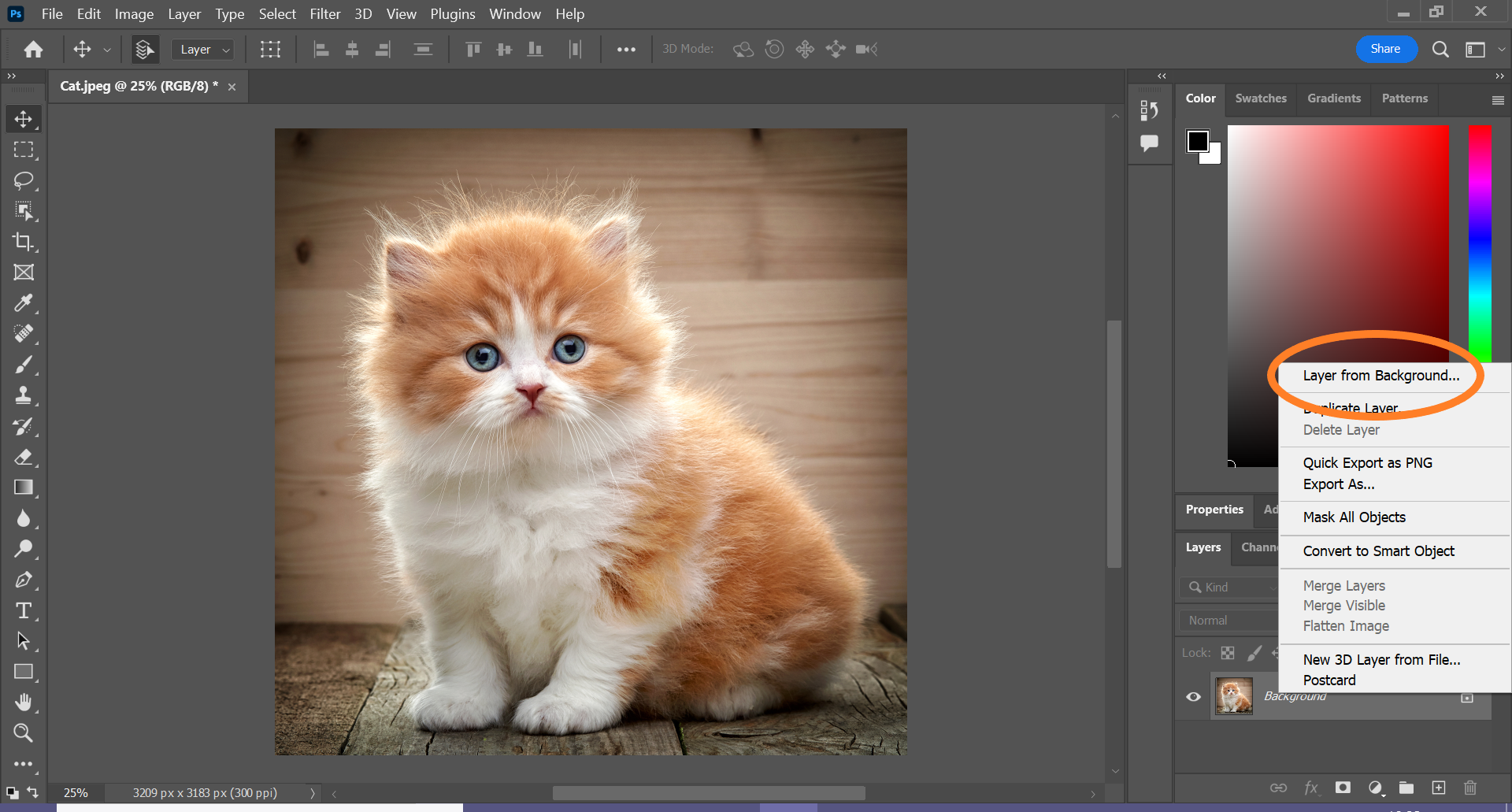Open the Kind filter dropdown in Layers

[1228, 588]
